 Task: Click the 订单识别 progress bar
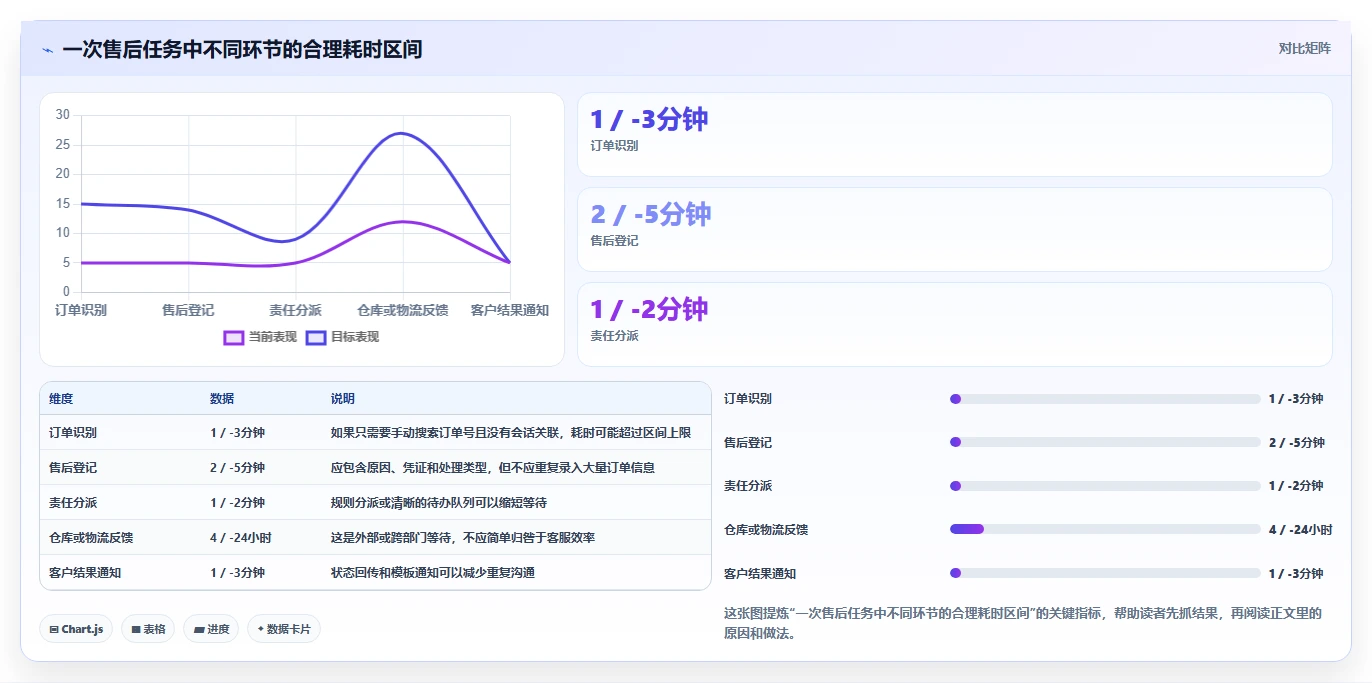(1105, 399)
